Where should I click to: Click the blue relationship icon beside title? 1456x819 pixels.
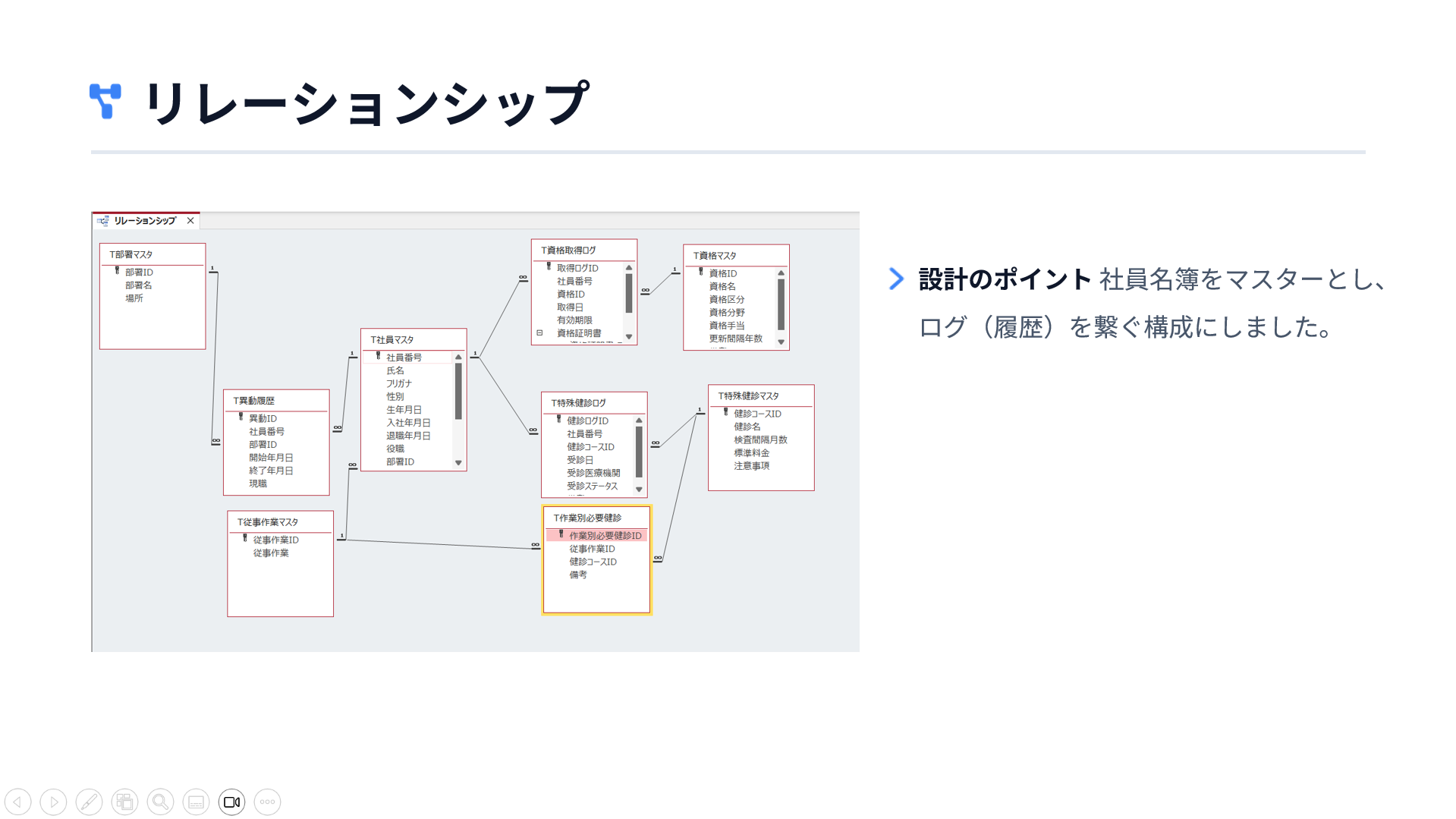(x=105, y=101)
